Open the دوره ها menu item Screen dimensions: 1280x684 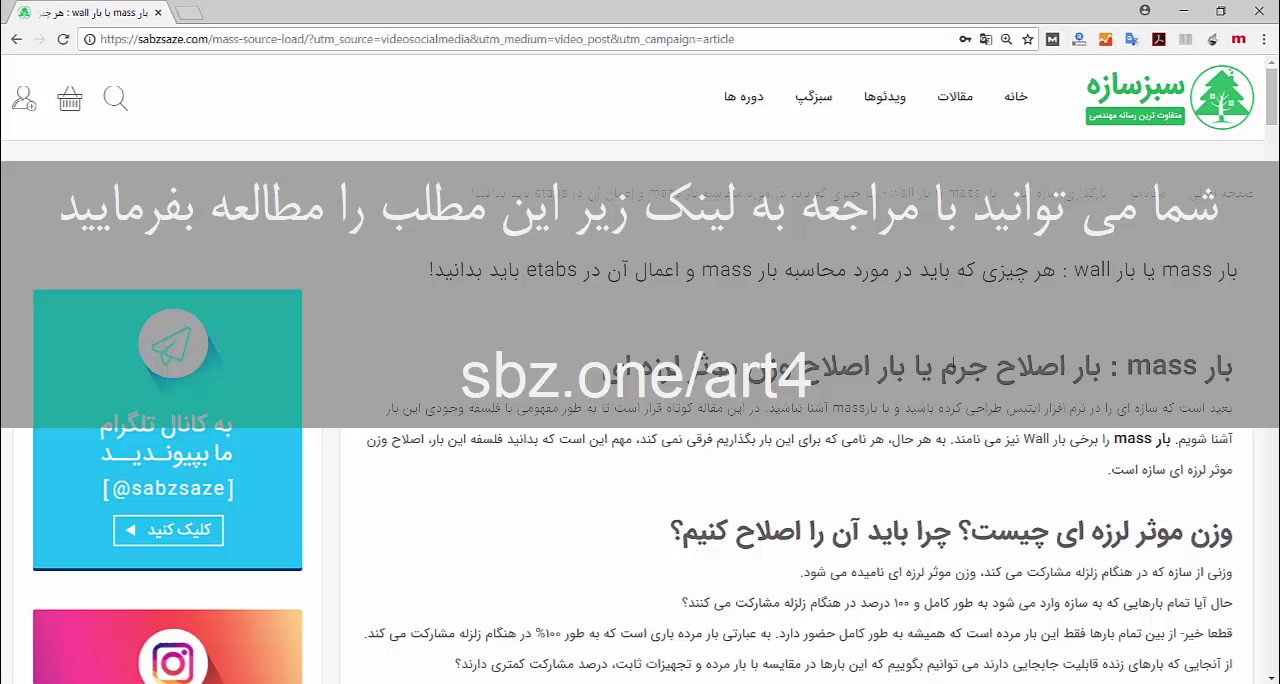[744, 97]
